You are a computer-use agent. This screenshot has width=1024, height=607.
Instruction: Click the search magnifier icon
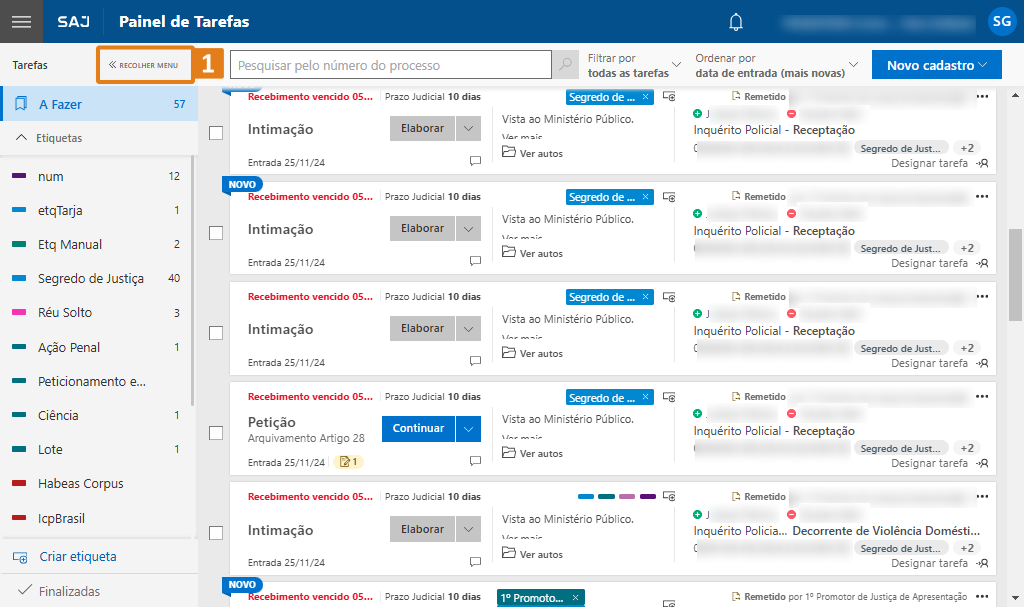[x=565, y=64]
